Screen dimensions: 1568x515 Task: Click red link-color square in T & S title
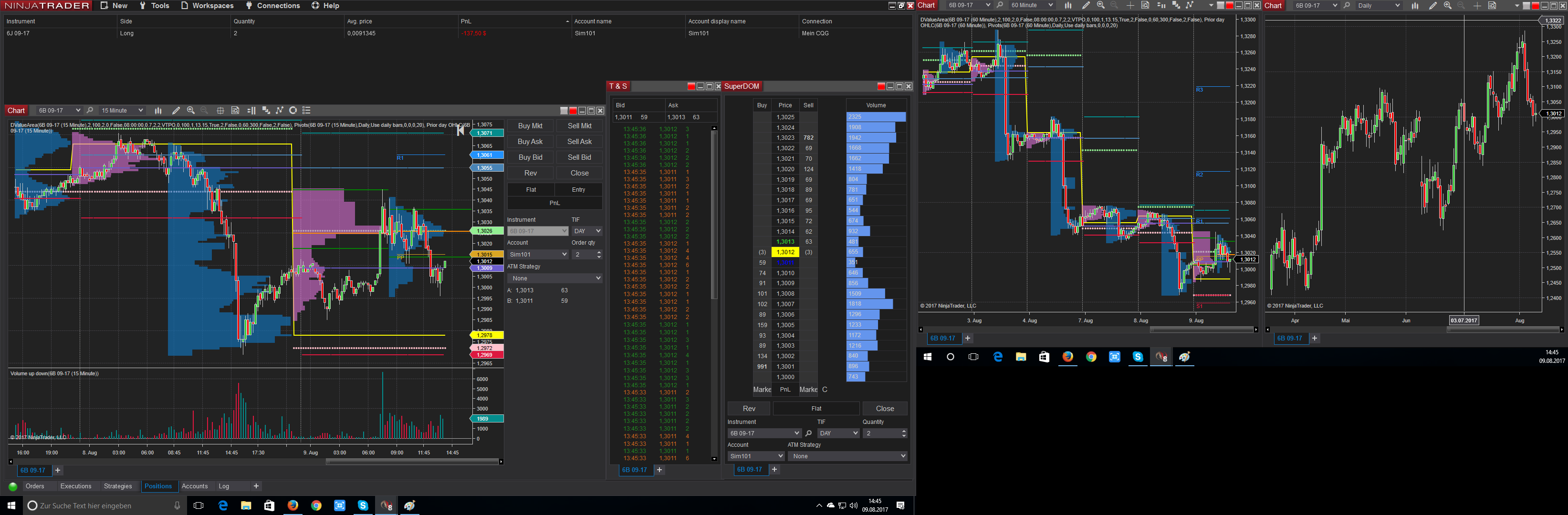691,86
